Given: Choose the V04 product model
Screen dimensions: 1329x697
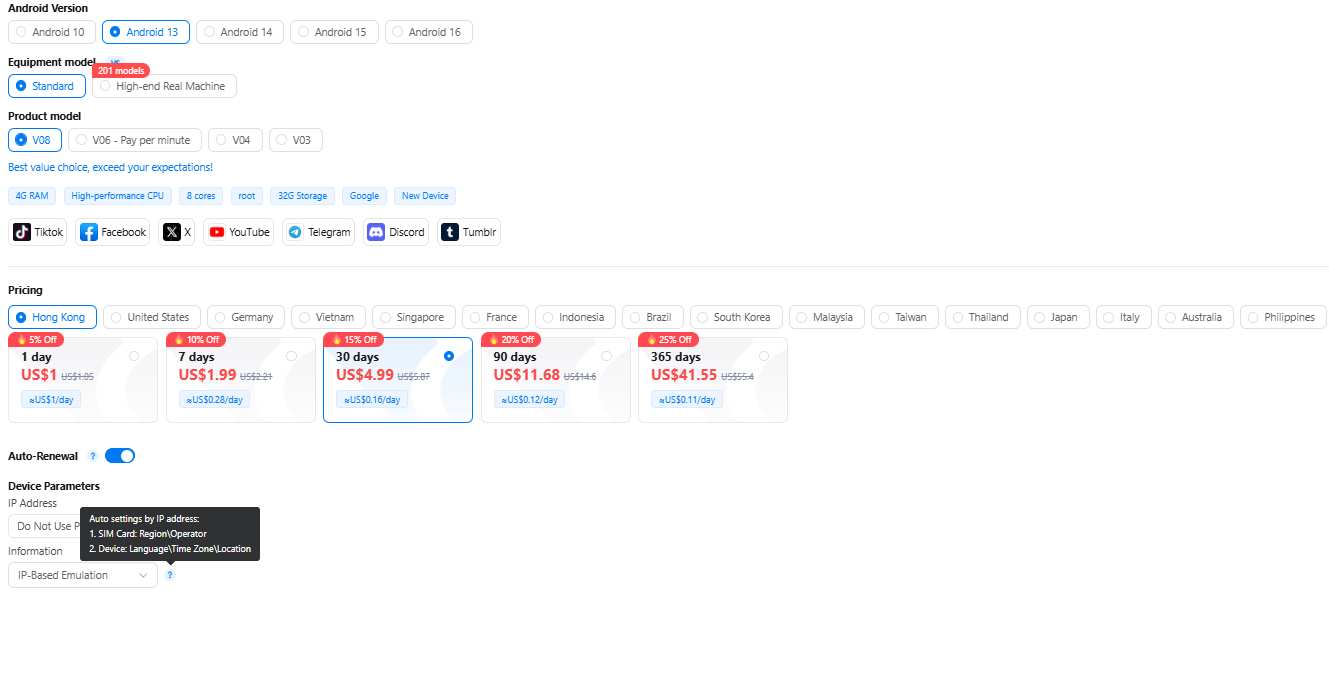Looking at the screenshot, I should click(x=235, y=139).
